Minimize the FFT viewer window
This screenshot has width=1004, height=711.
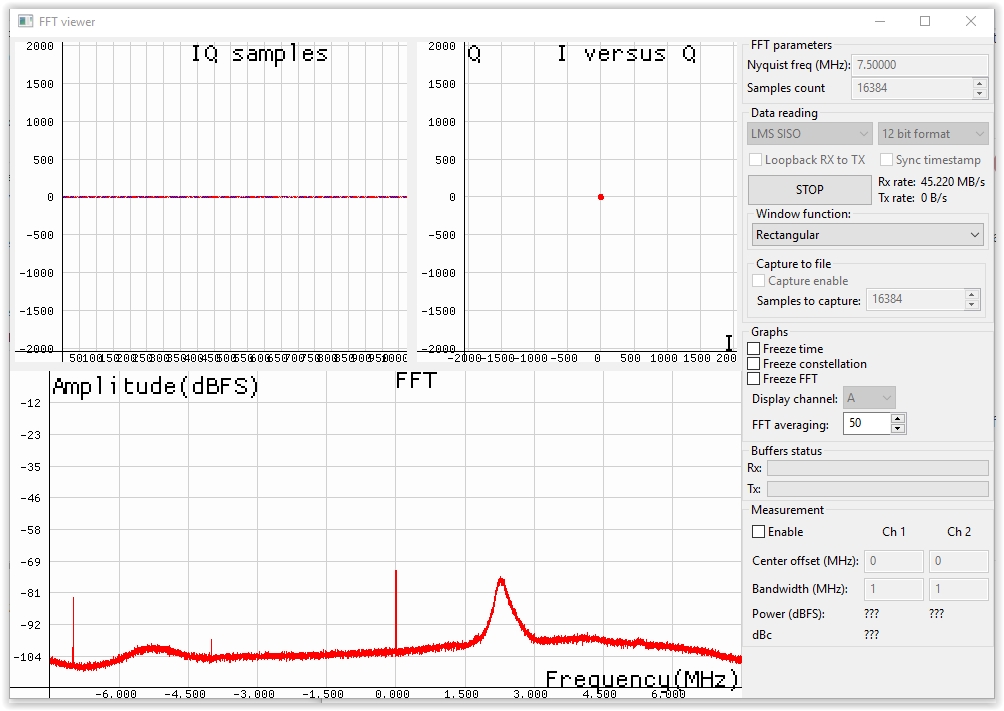point(879,21)
